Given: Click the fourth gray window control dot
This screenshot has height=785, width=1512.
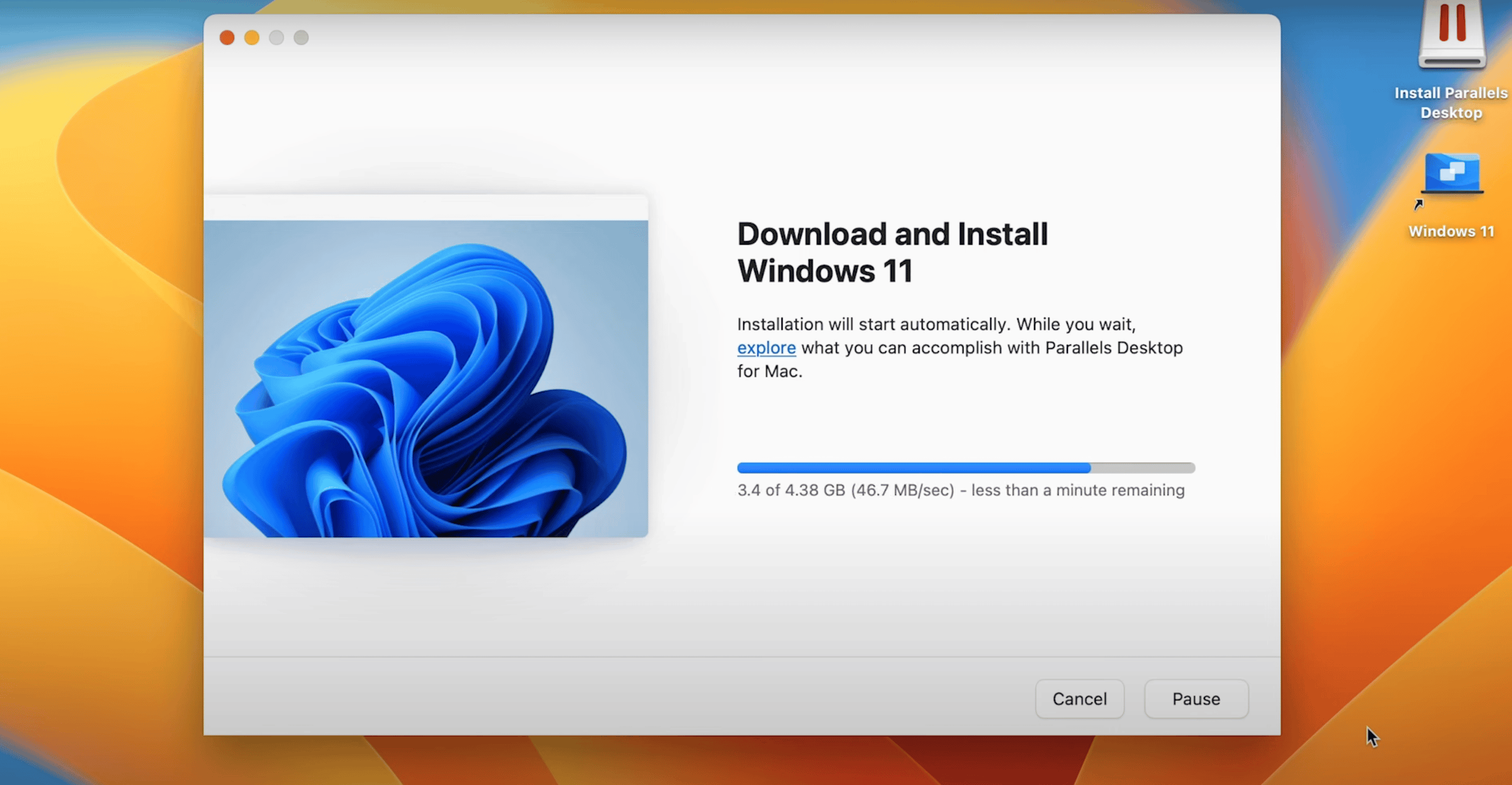Looking at the screenshot, I should [x=301, y=38].
